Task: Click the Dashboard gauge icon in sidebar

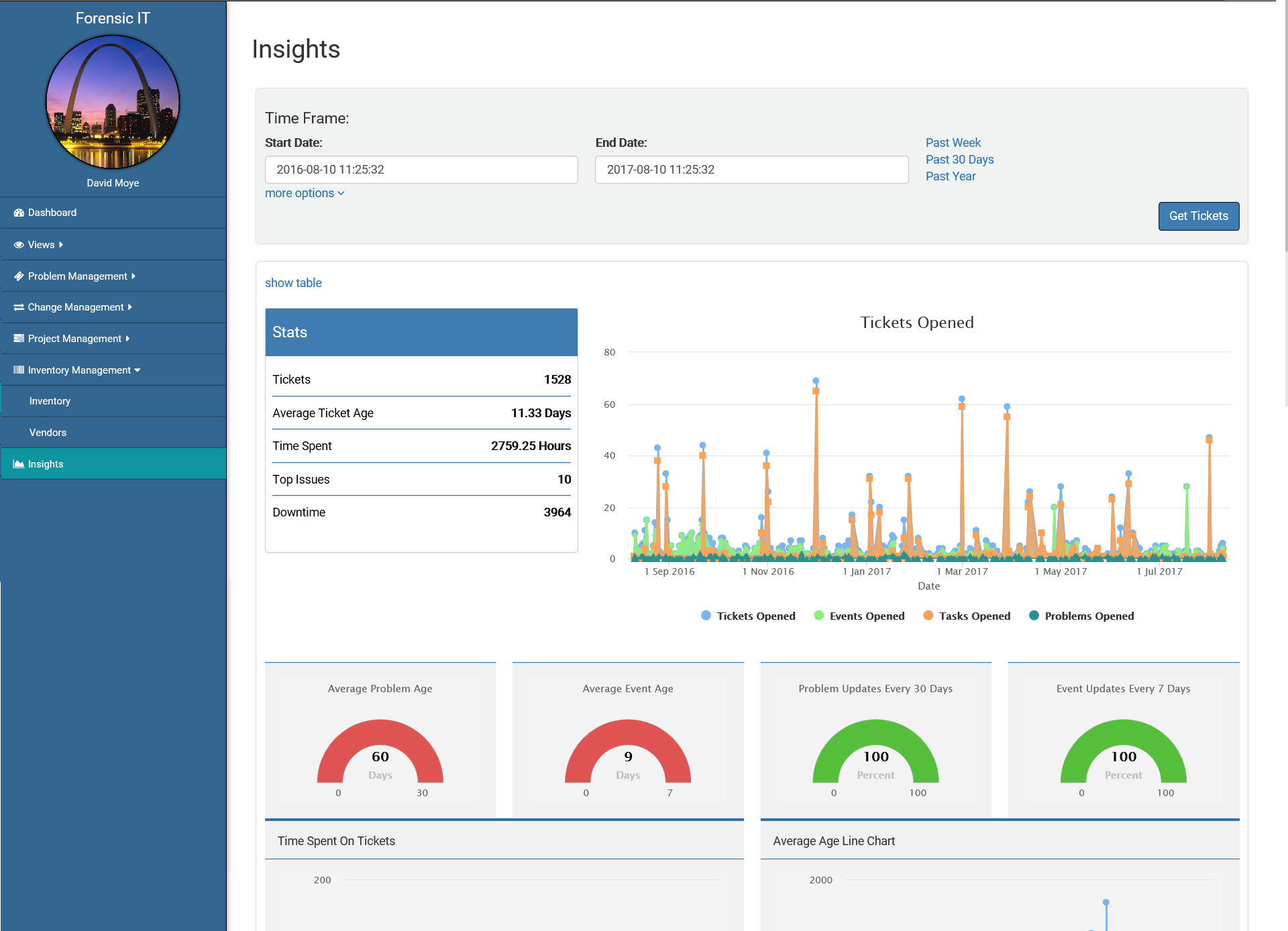Action: pos(19,213)
